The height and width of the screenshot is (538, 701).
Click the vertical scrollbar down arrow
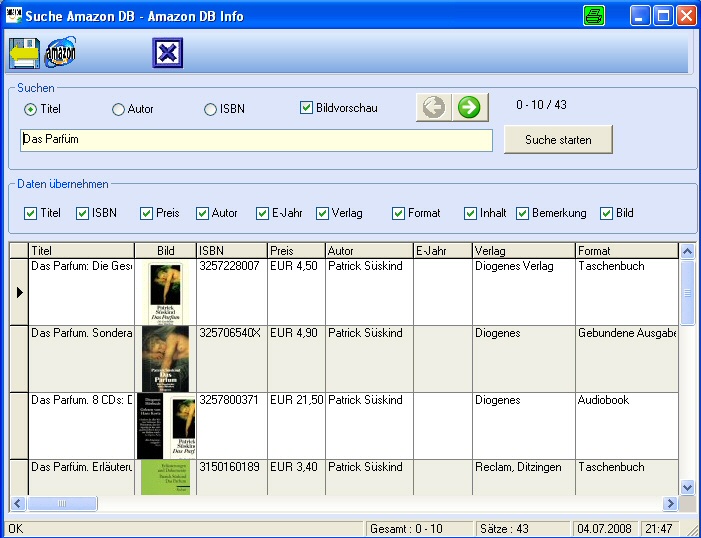pyautogui.click(x=687, y=486)
